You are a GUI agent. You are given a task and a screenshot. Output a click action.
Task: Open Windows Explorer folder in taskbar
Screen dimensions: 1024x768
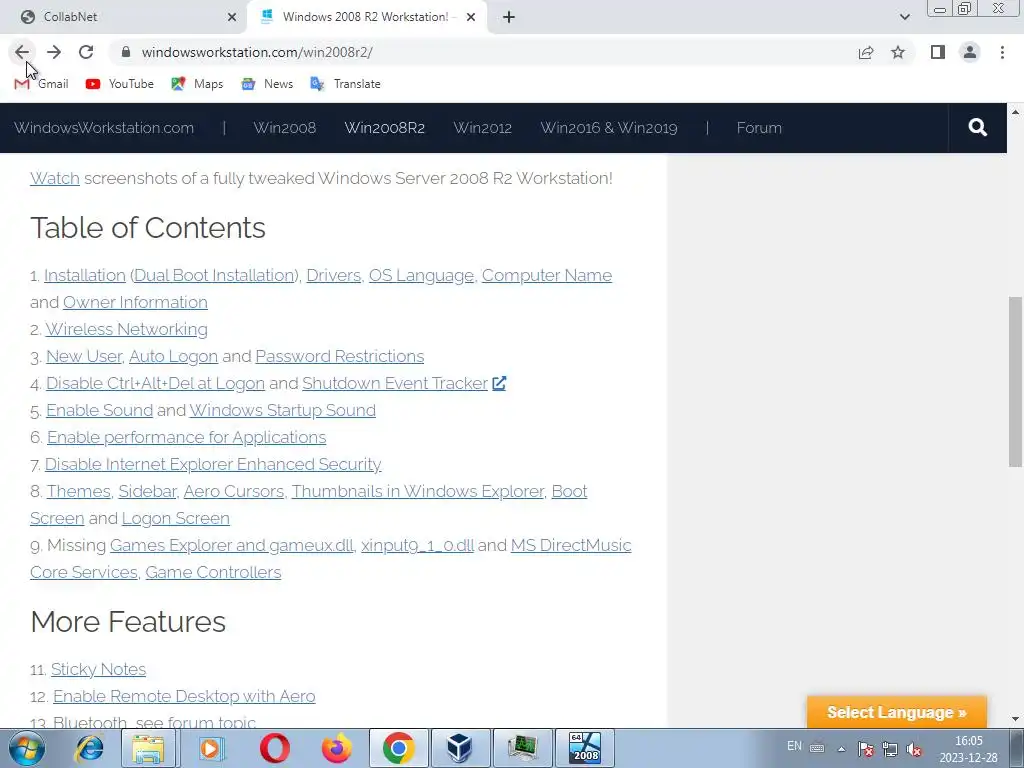(148, 748)
